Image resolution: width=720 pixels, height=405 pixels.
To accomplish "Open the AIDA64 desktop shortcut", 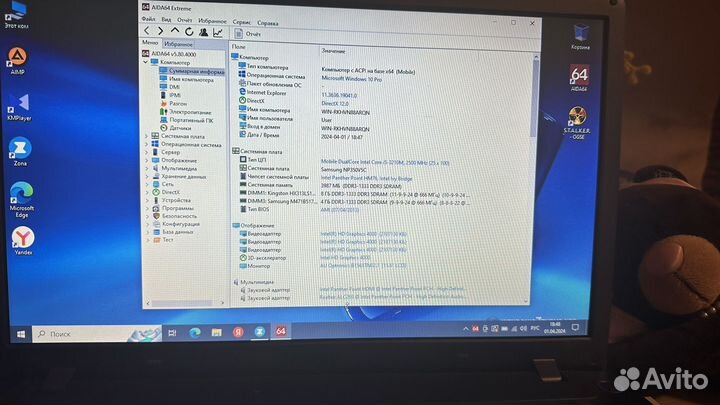I will (579, 78).
